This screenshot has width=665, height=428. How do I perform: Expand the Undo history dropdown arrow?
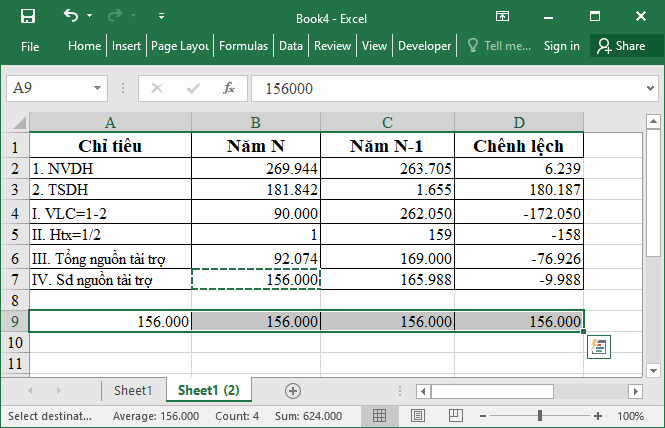point(90,17)
